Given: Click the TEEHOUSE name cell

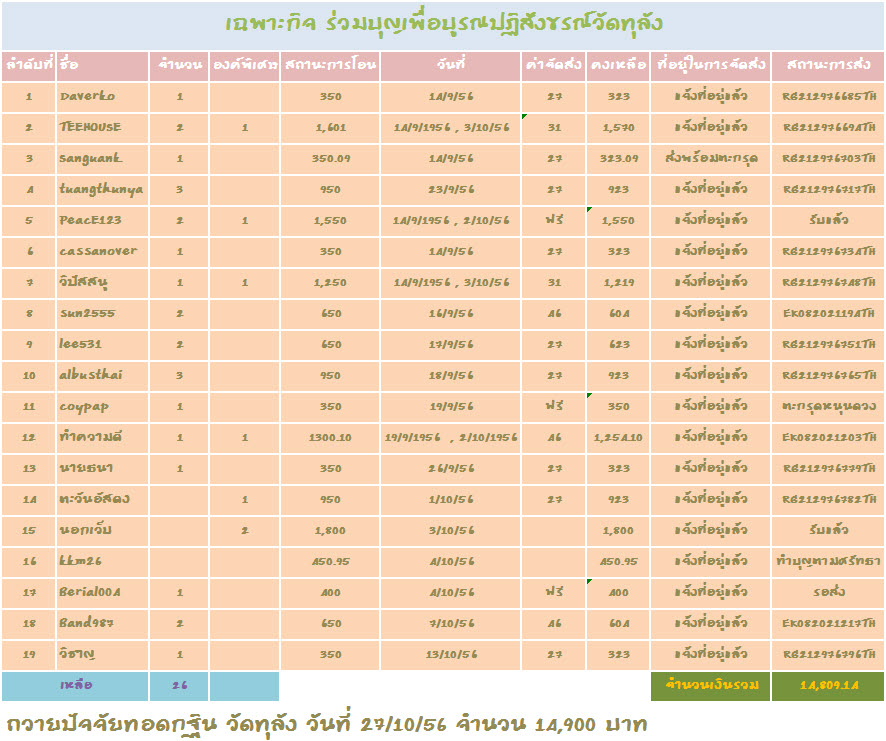Looking at the screenshot, I should click(x=102, y=128).
